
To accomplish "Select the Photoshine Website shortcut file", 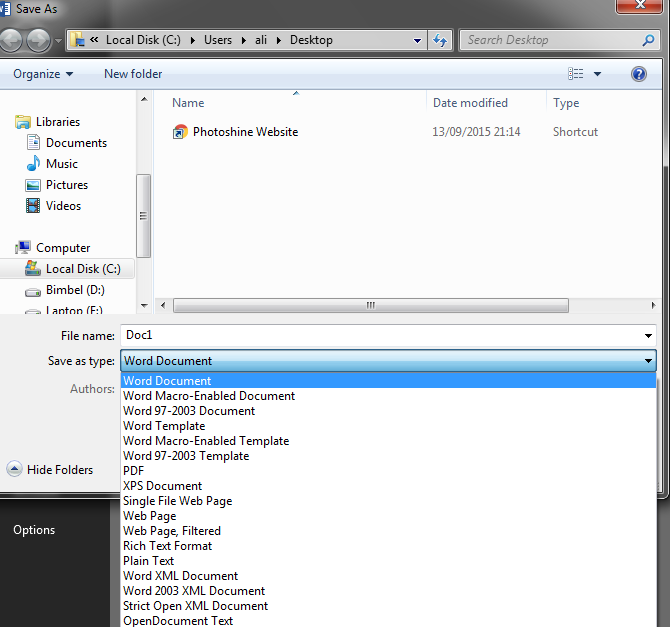I will pos(245,132).
